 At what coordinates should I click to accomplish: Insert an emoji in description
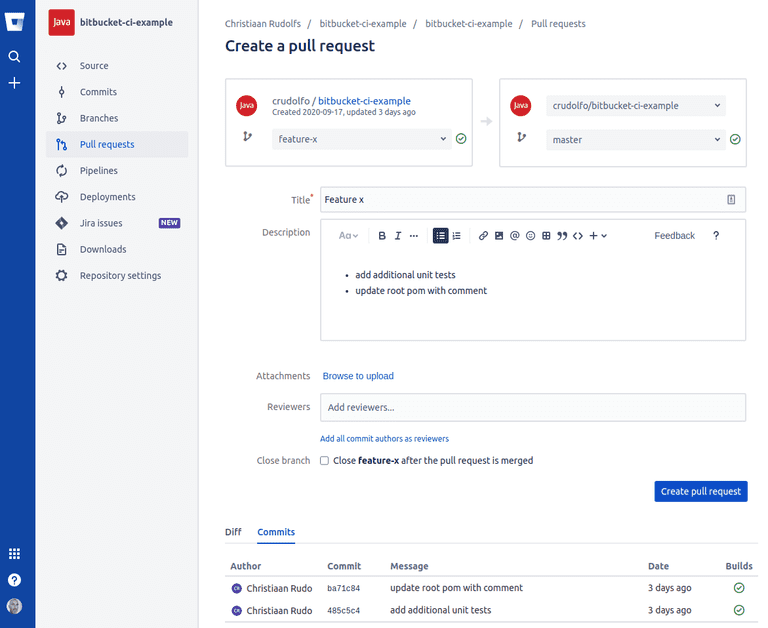tap(530, 236)
